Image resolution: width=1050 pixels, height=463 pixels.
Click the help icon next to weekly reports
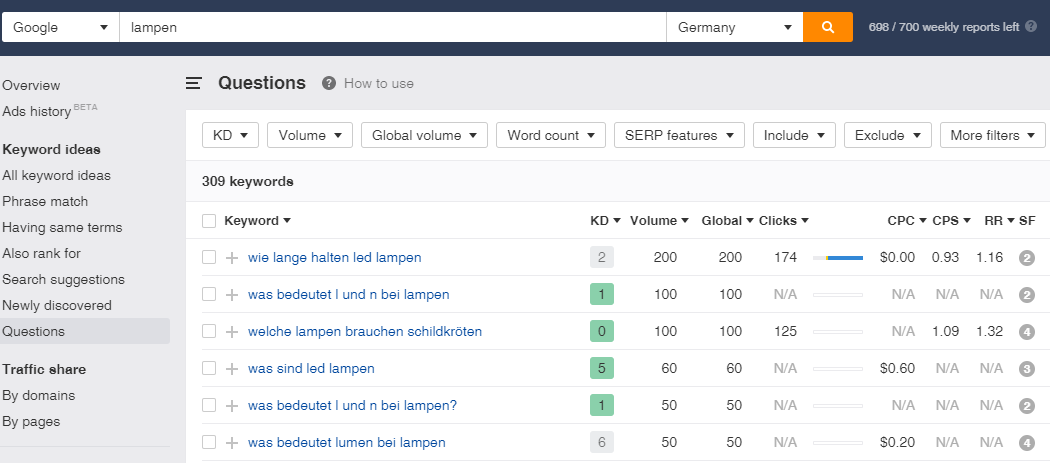click(x=1031, y=27)
